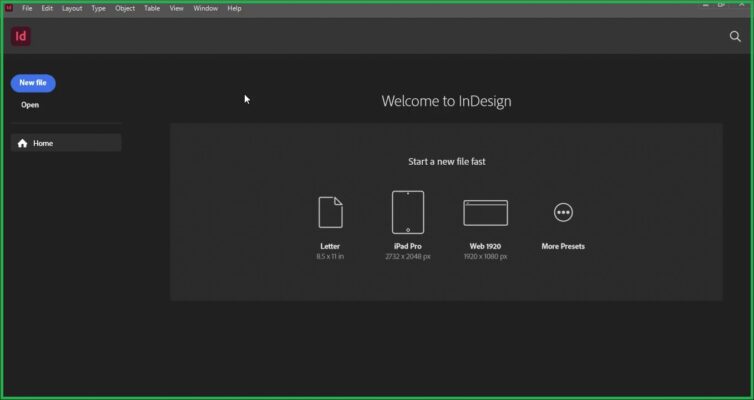Open the Edit menu

click(47, 8)
